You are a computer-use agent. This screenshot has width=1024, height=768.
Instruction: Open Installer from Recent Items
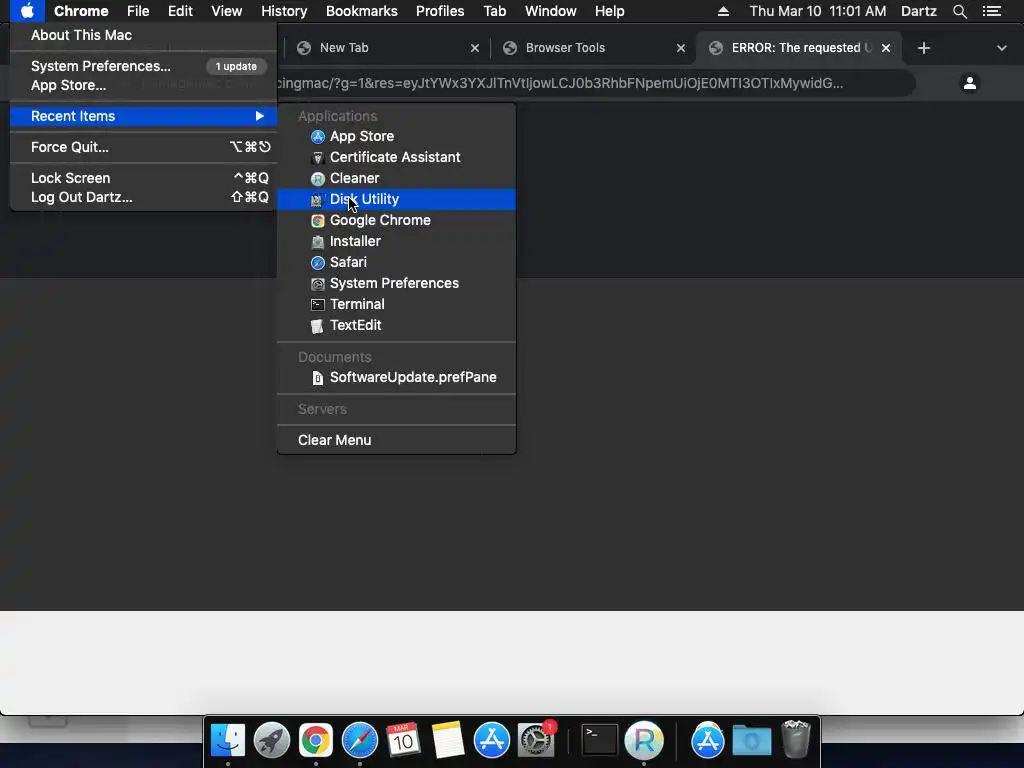(396, 241)
